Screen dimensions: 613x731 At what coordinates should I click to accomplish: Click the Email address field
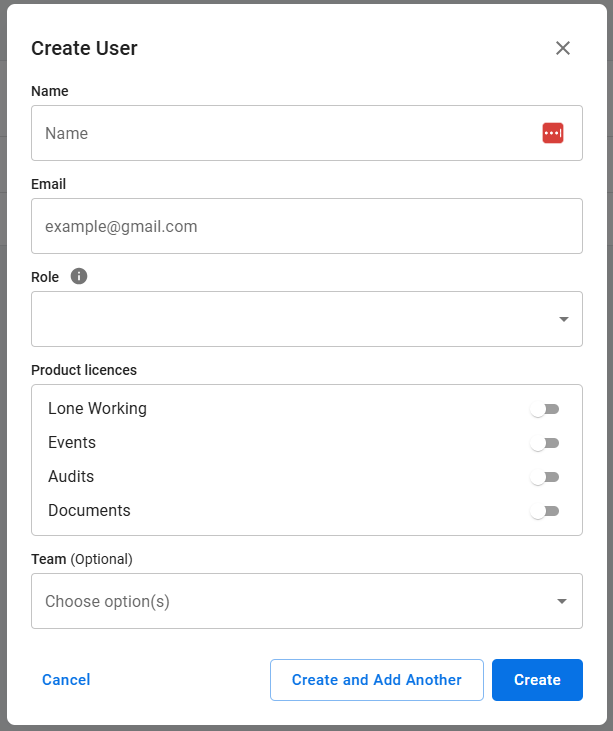[306, 226]
